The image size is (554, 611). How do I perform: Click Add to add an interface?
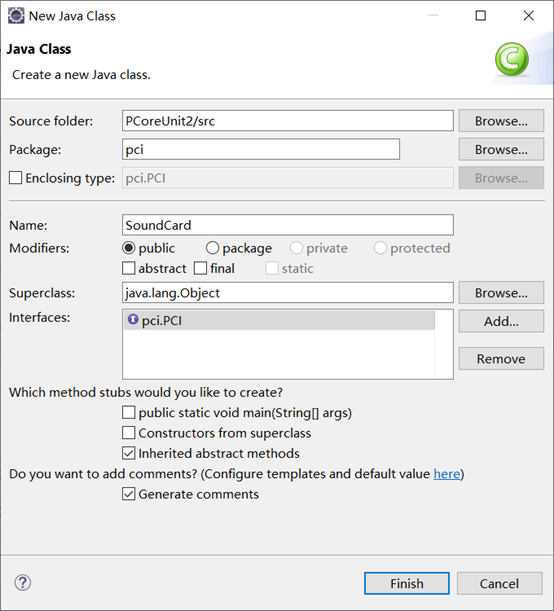pos(501,321)
